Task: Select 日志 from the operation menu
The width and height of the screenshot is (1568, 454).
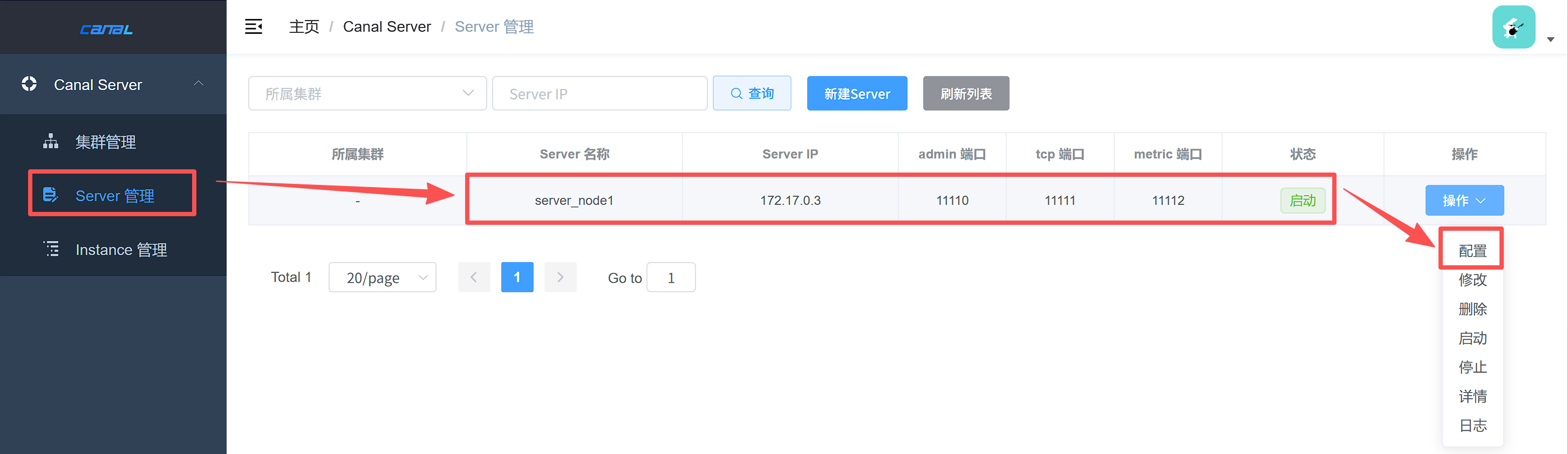Action: coord(1472,426)
